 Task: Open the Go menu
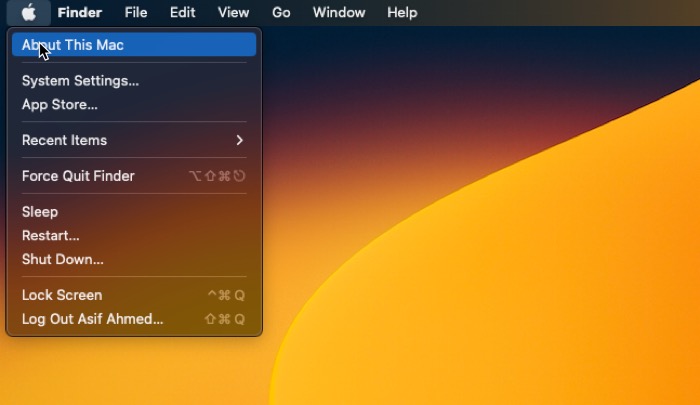[x=281, y=13]
